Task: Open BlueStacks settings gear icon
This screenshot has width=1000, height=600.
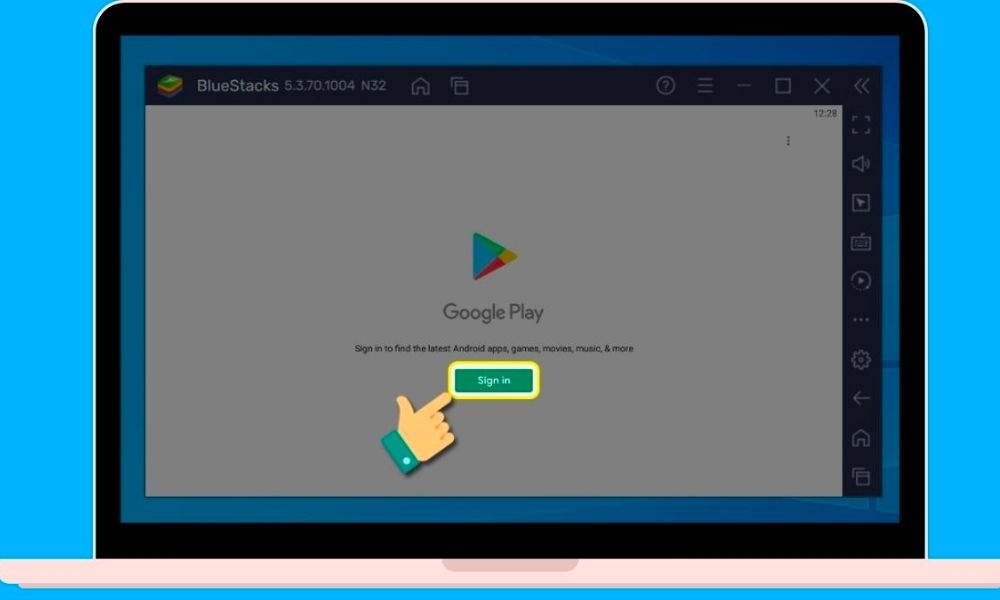Action: 860,360
